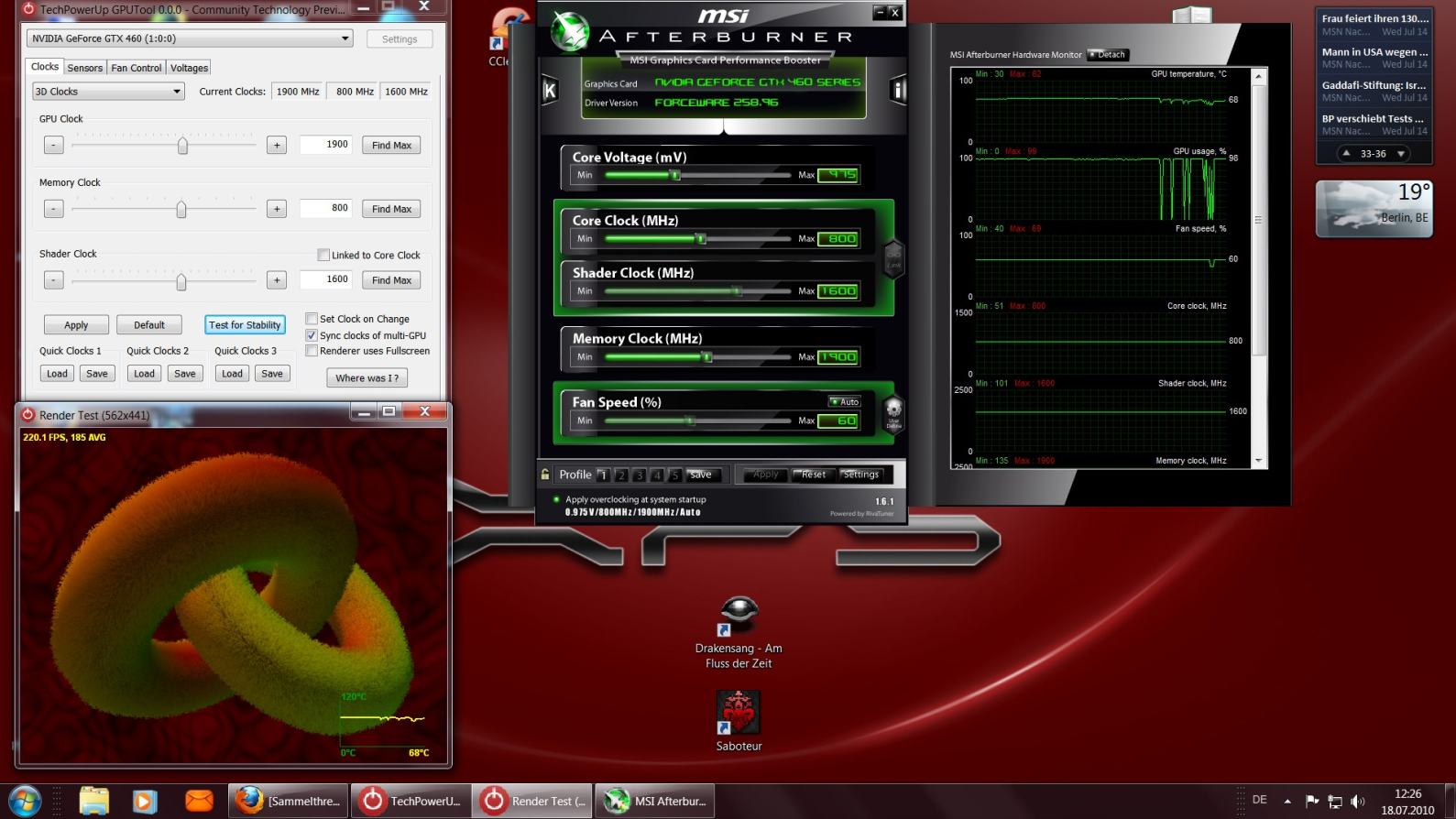Toggle the fan speed Auto button
The image size is (1456, 819).
pyautogui.click(x=844, y=401)
